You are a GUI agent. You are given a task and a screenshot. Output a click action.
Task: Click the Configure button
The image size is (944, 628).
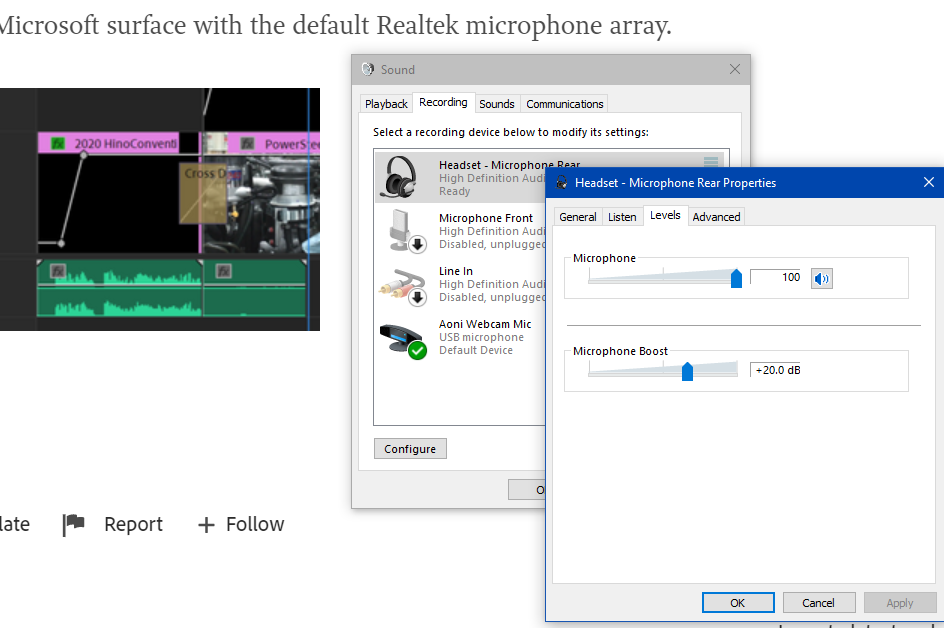[x=410, y=448]
